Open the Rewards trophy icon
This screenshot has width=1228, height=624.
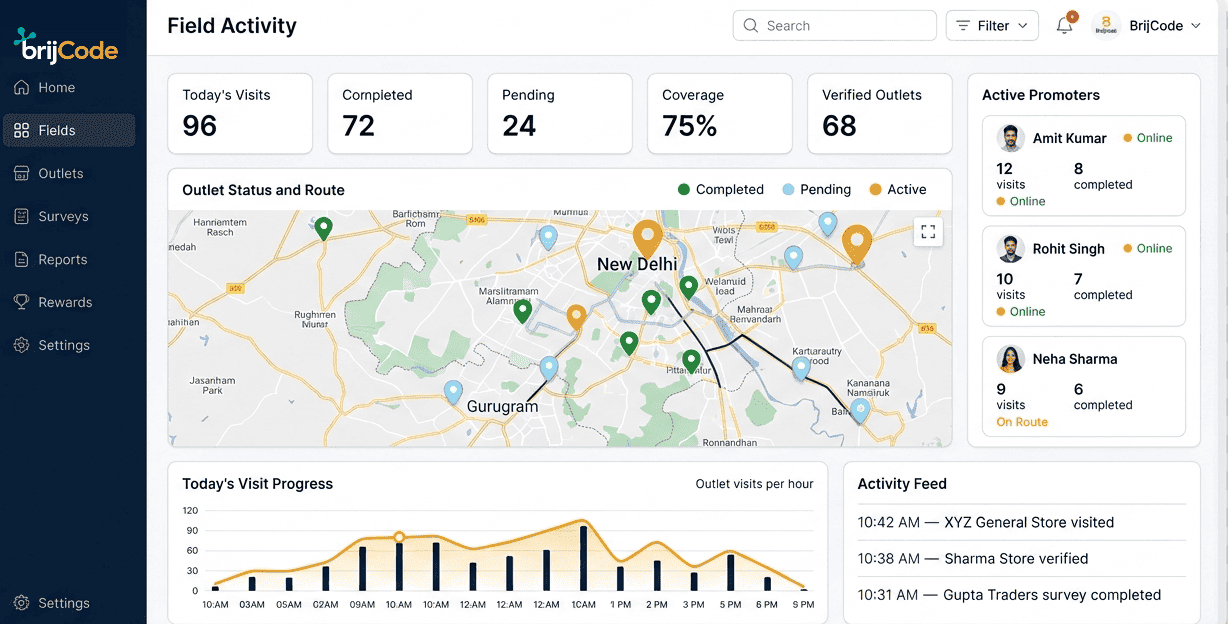21,303
